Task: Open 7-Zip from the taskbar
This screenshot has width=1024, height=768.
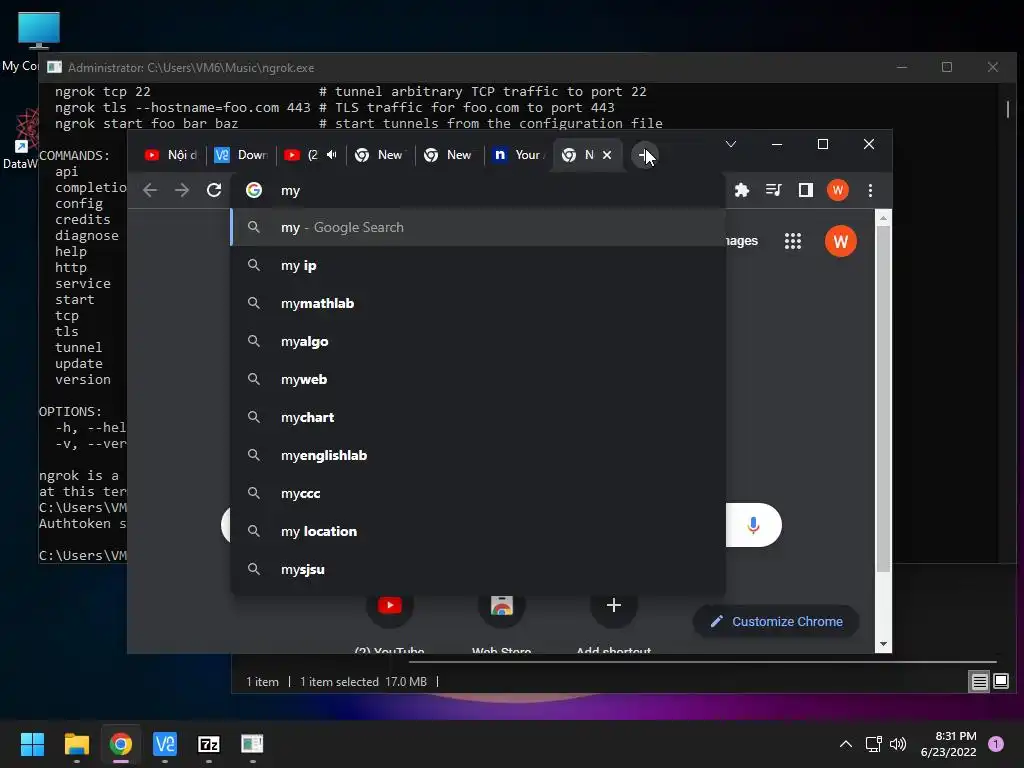Action: pyautogui.click(x=208, y=744)
